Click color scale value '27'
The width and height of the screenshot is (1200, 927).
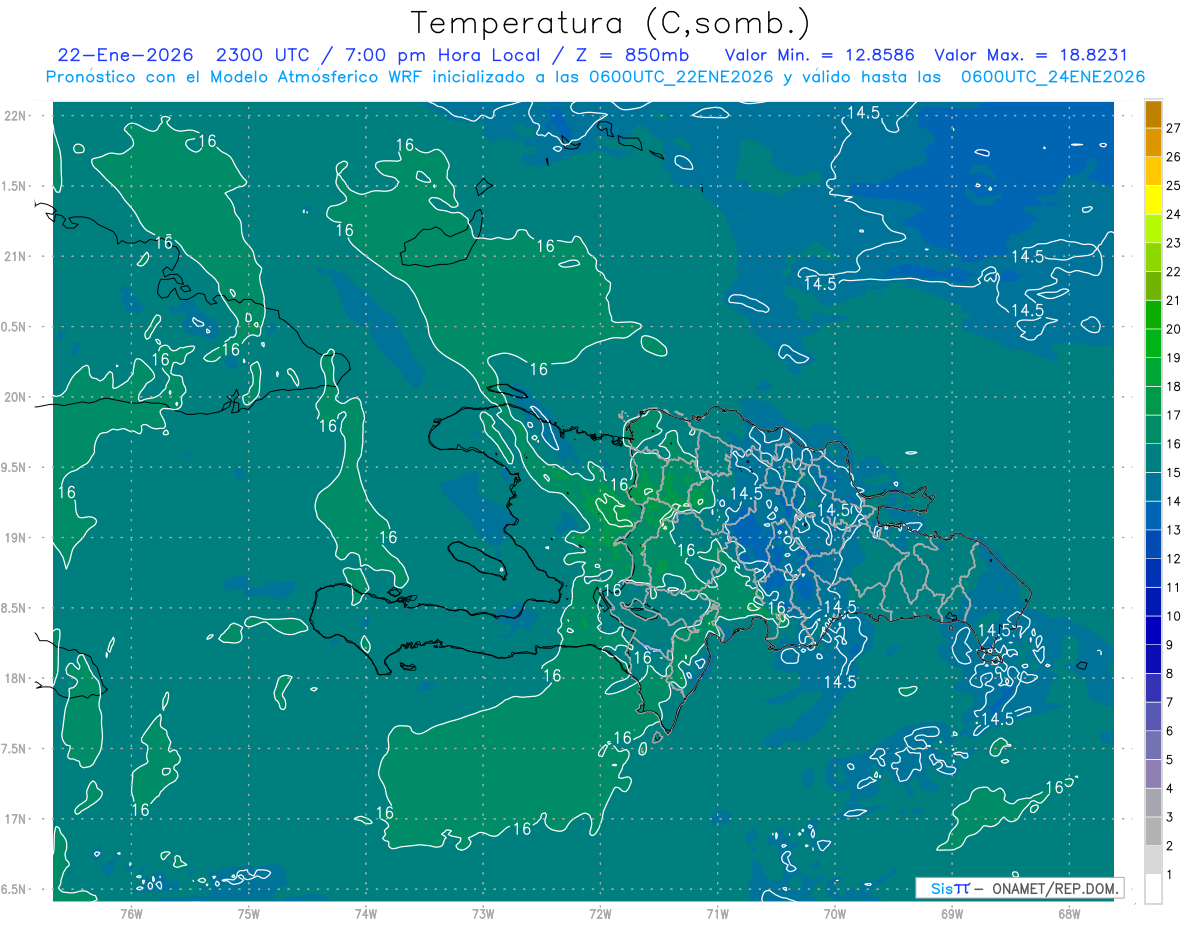1174,128
